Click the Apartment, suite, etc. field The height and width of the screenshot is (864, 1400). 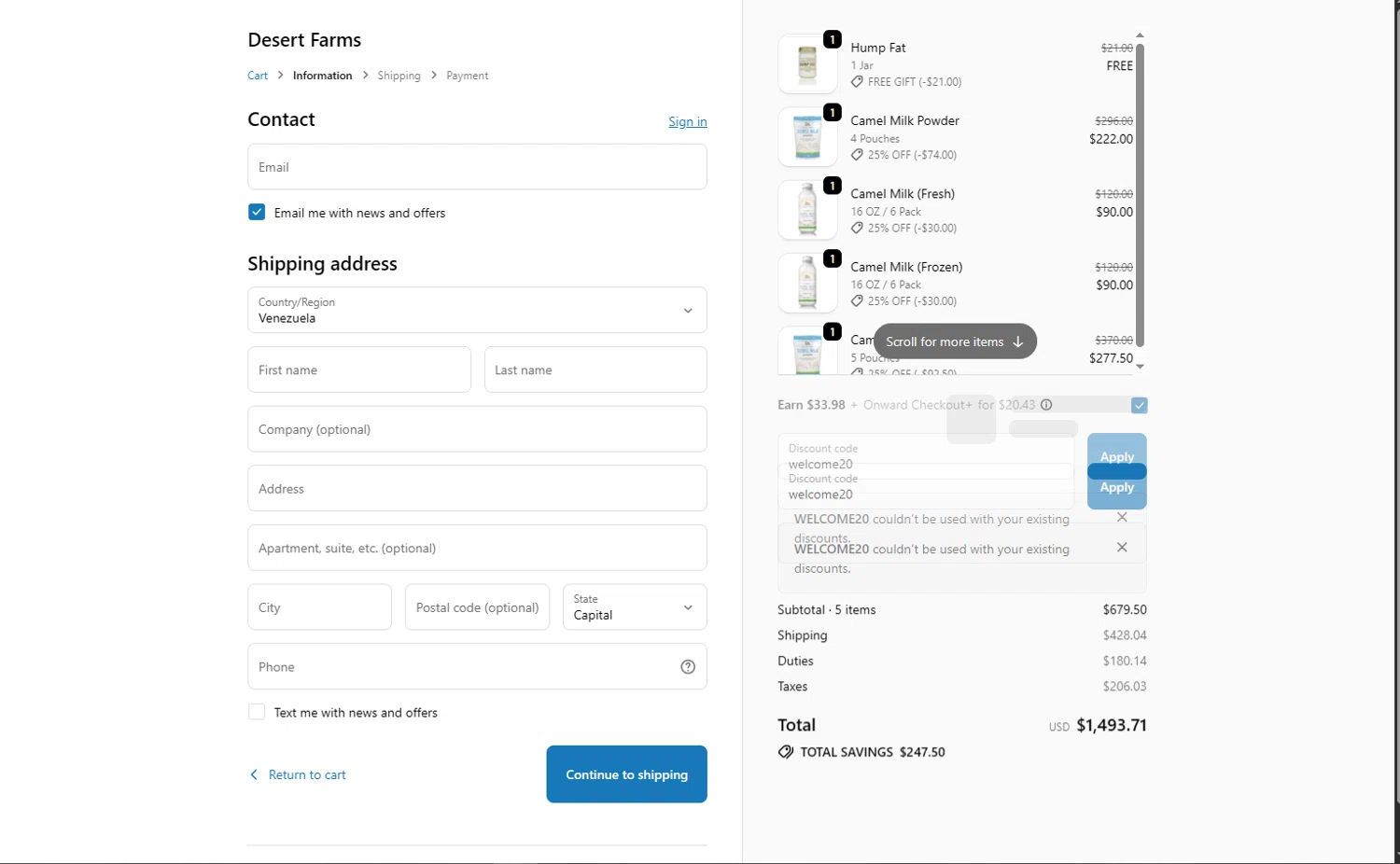coord(477,548)
